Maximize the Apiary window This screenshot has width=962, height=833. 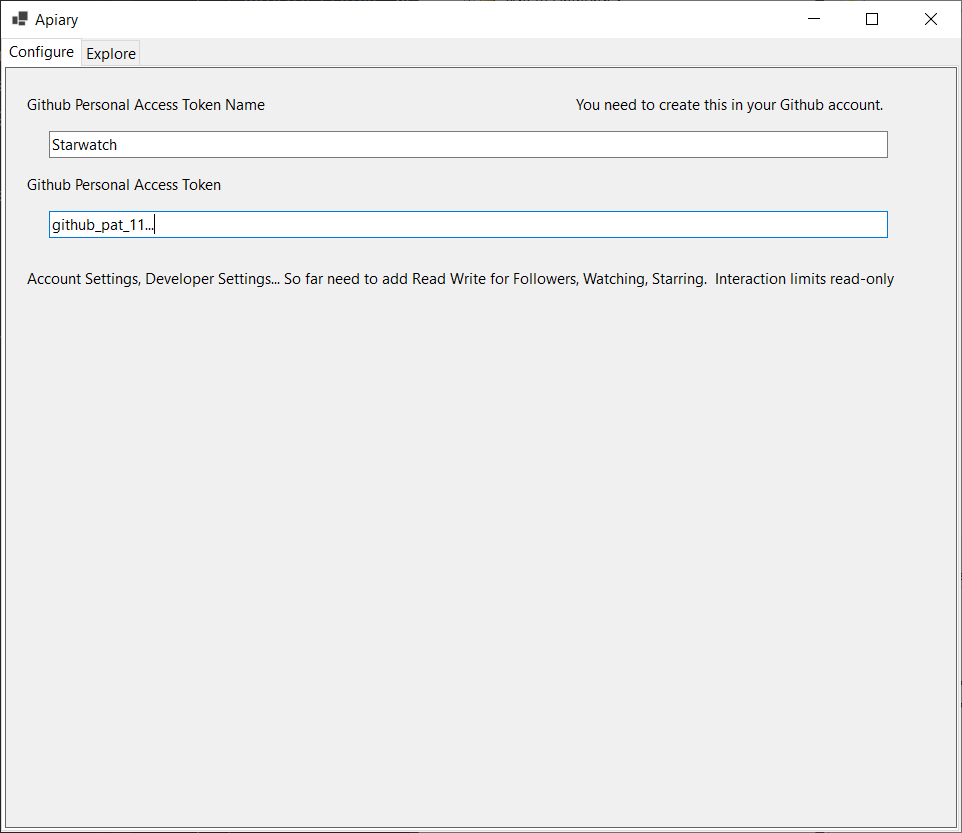pyautogui.click(x=871, y=19)
